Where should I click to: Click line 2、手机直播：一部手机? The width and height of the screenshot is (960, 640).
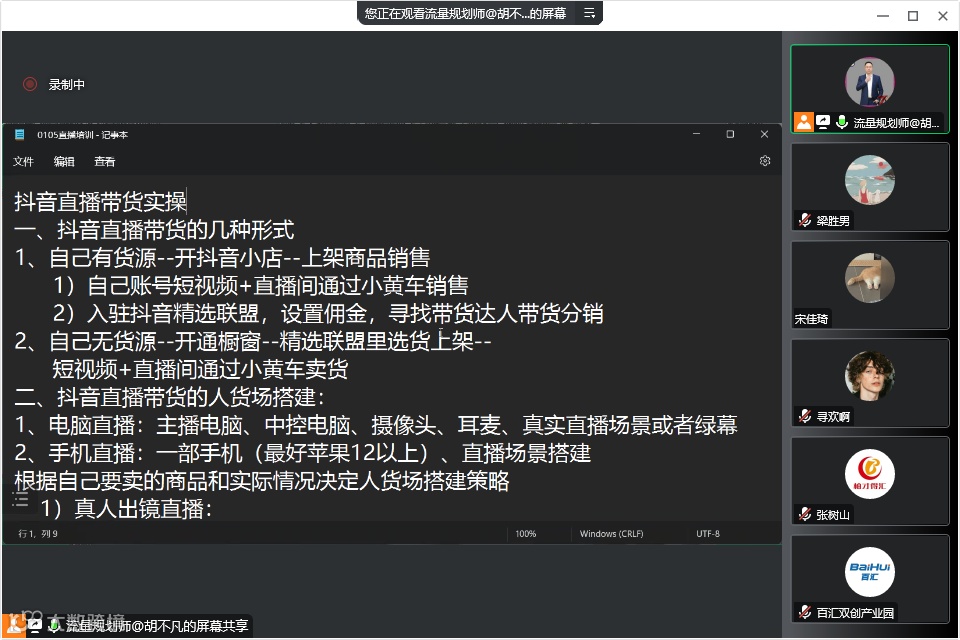302,453
